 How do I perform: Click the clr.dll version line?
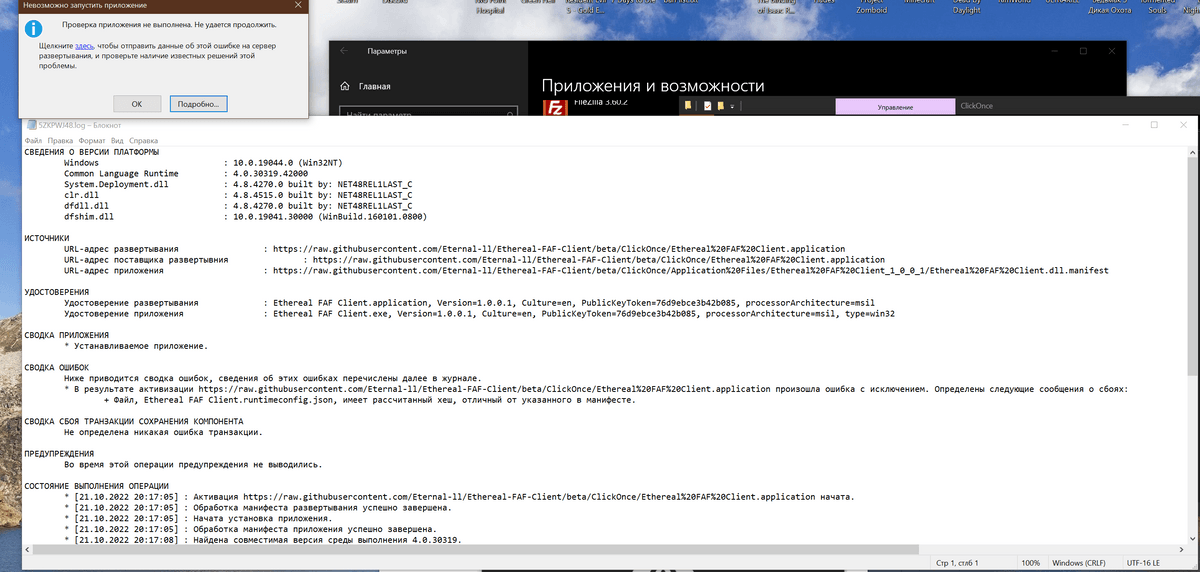(x=238, y=195)
